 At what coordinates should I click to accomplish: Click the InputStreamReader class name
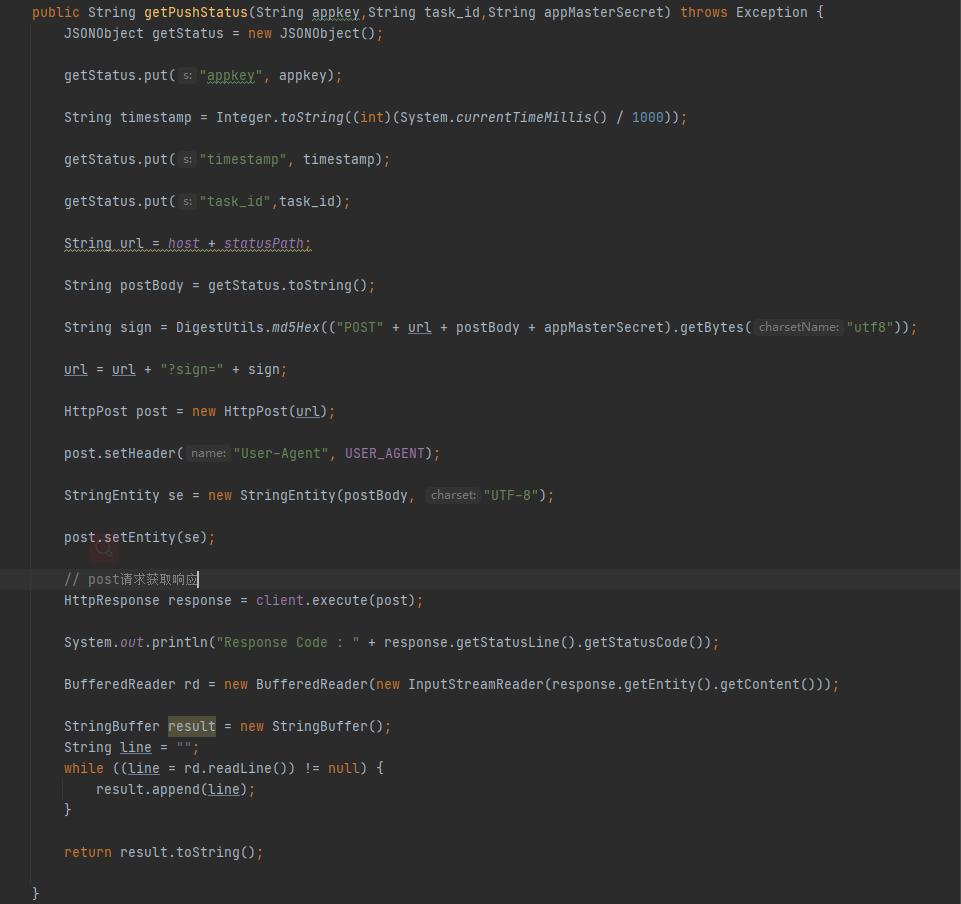476,684
